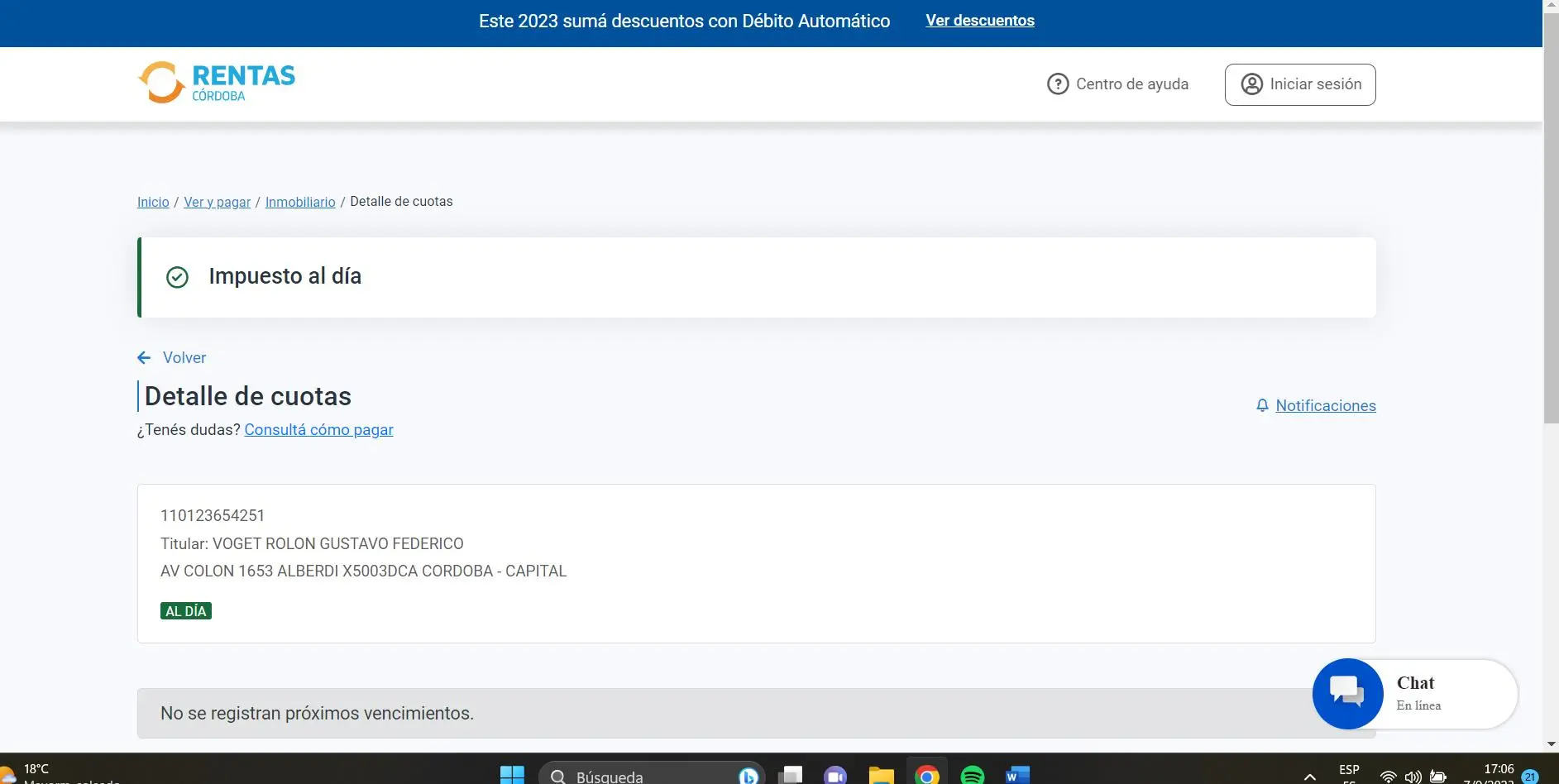Open Ver descuentos in the top banner
The height and width of the screenshot is (784, 1559).
click(980, 21)
